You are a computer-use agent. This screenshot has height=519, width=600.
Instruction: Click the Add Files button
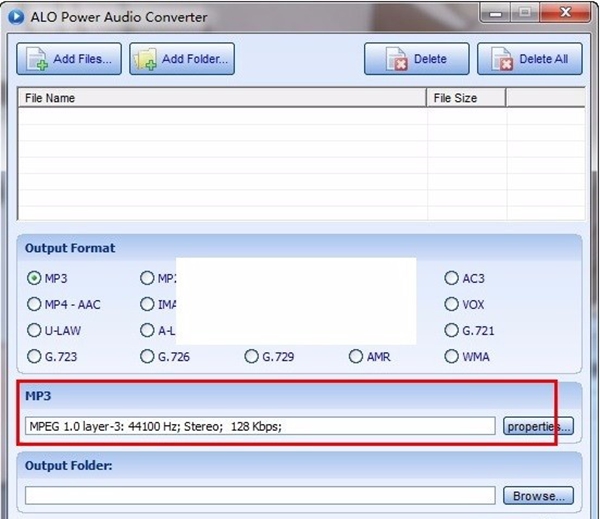pos(69,59)
